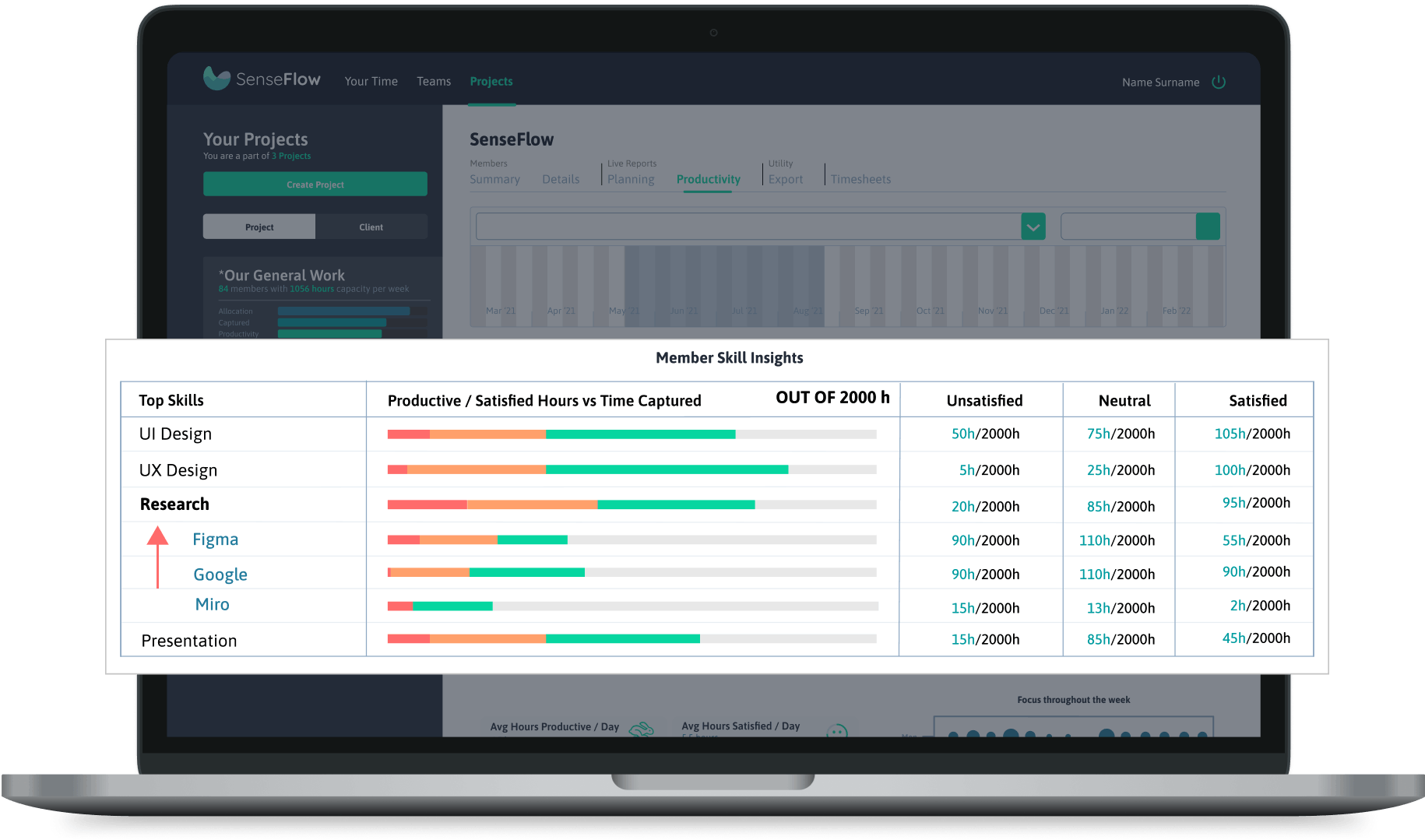The image size is (1425, 840).
Task: Click the UX Design progress bar
Action: pyautogui.click(x=632, y=469)
